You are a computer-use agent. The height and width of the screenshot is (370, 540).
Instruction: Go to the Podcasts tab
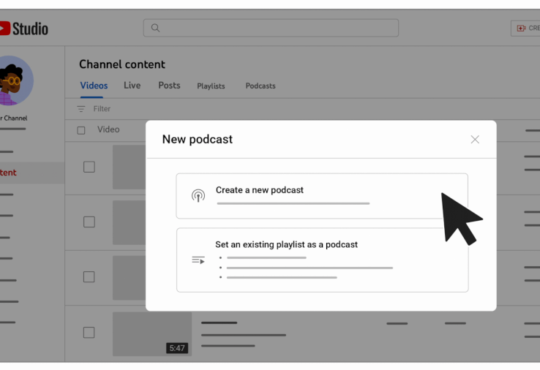[x=260, y=86]
